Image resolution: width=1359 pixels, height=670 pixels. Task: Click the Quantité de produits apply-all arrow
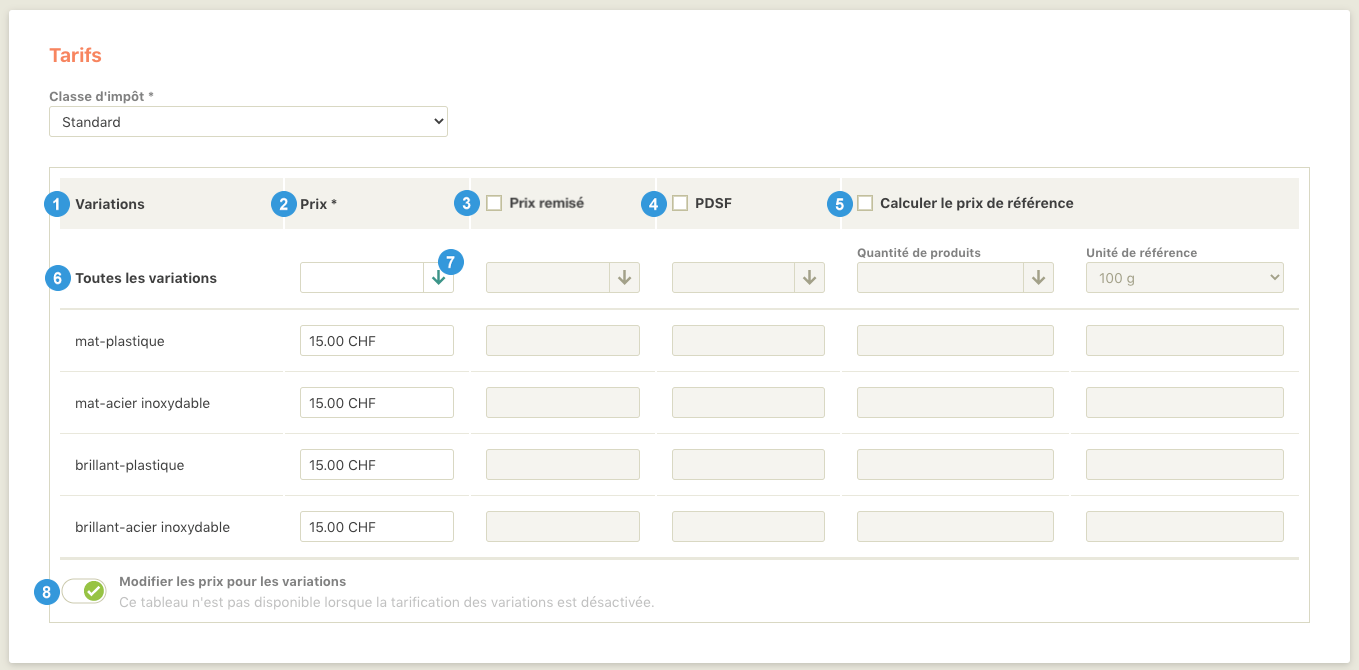click(1038, 278)
